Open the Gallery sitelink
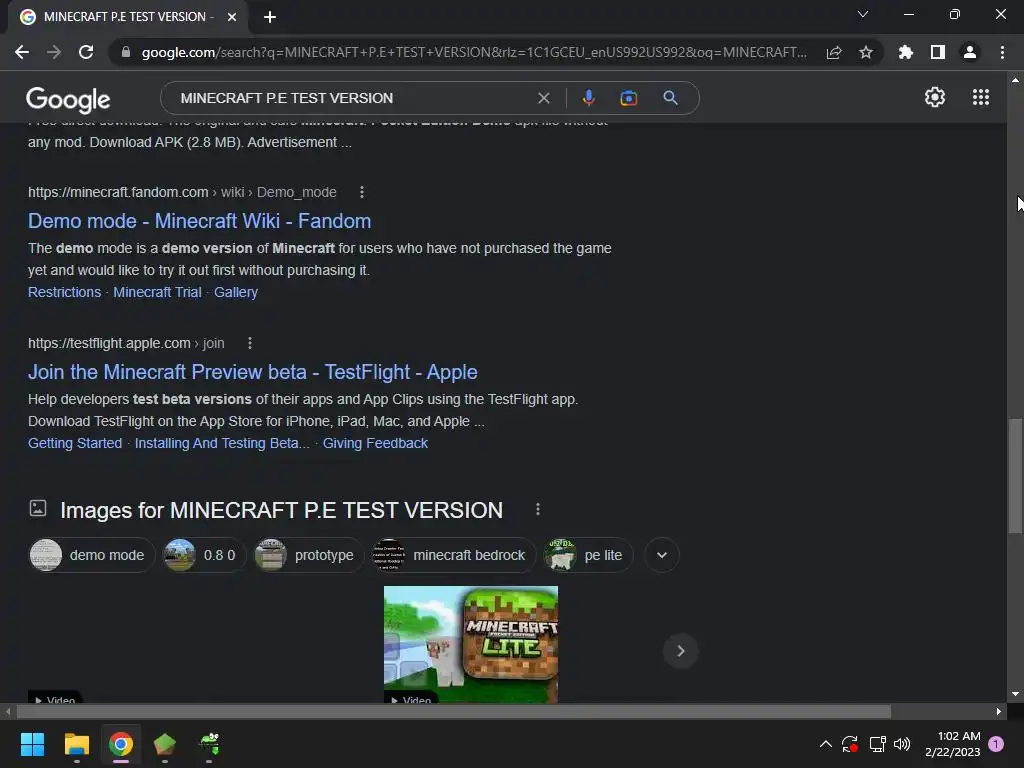This screenshot has width=1024, height=768. (236, 292)
